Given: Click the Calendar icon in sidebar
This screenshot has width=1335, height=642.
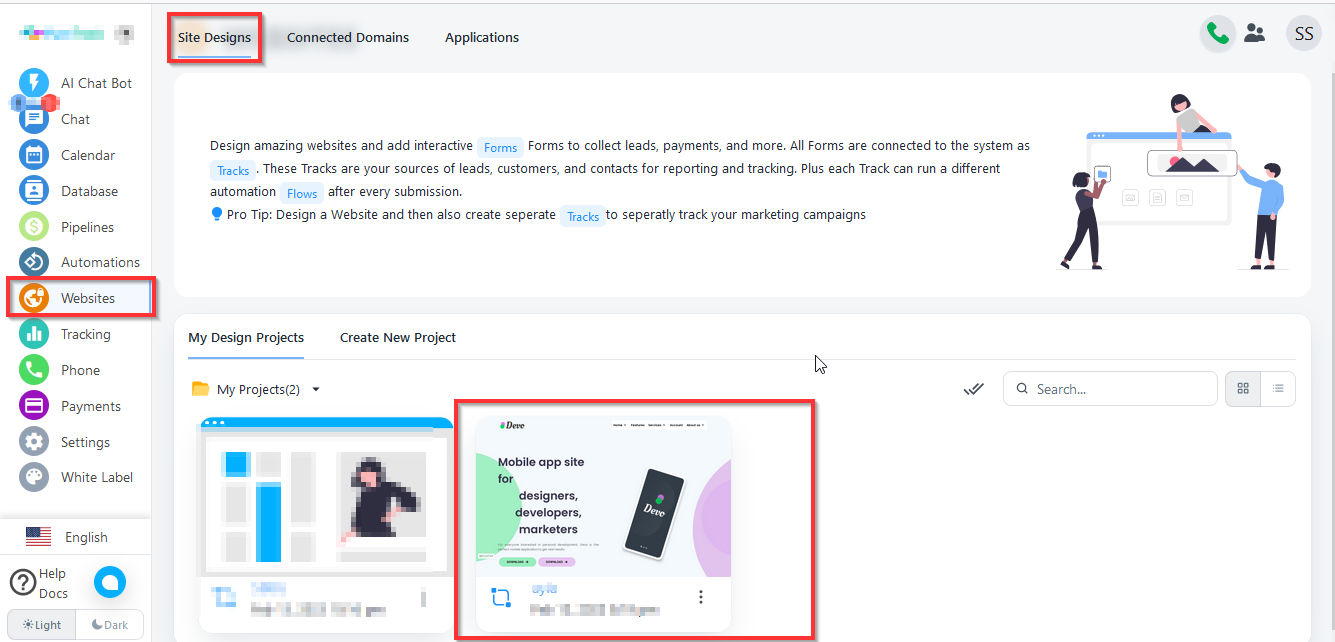Looking at the screenshot, I should click(x=34, y=155).
